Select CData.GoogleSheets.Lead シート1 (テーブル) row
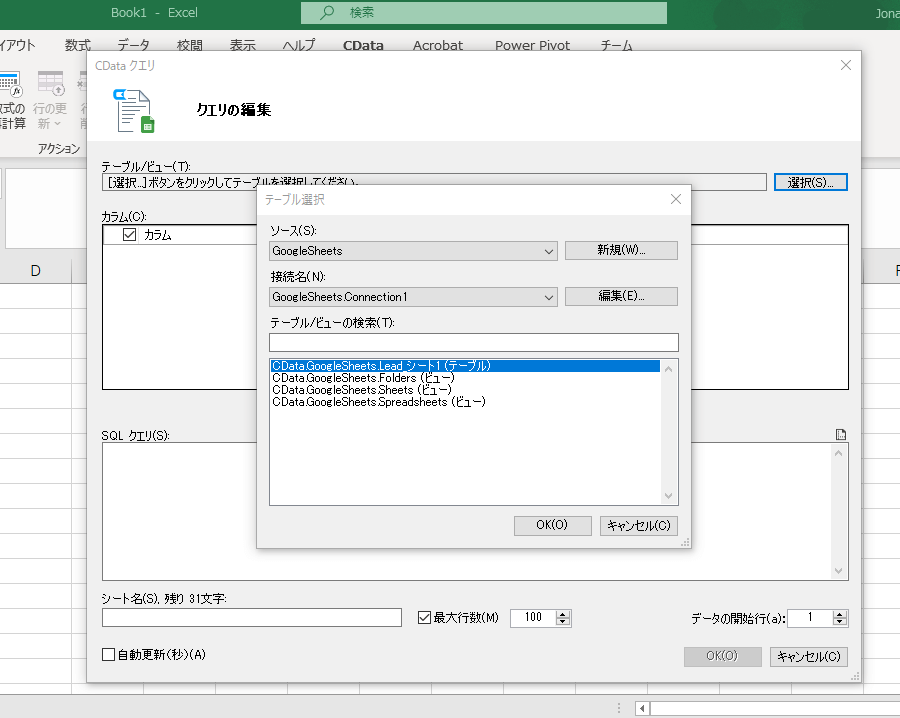Image resolution: width=900 pixels, height=718 pixels. [x=465, y=366]
